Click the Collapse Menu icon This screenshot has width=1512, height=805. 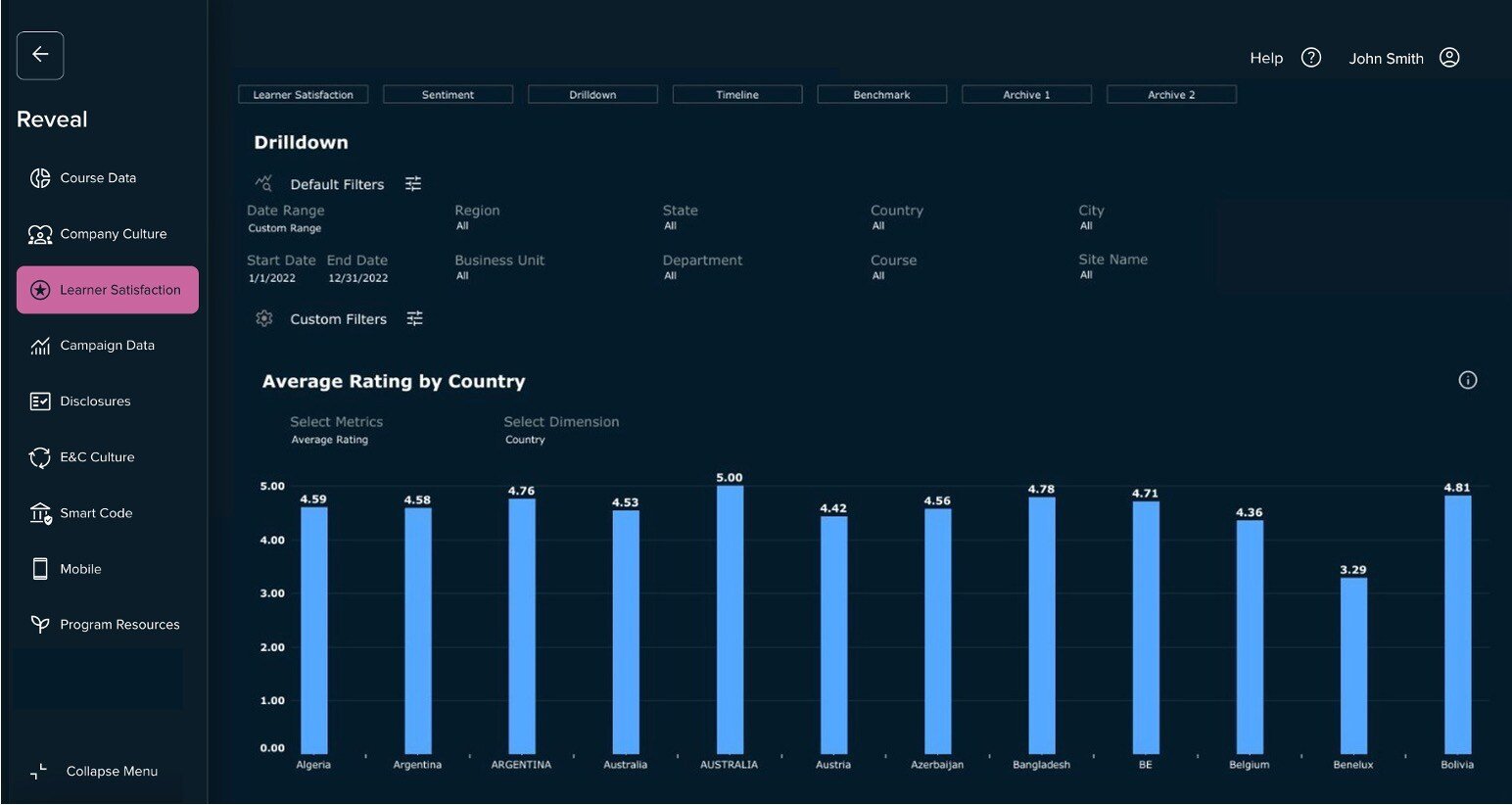tap(39, 772)
